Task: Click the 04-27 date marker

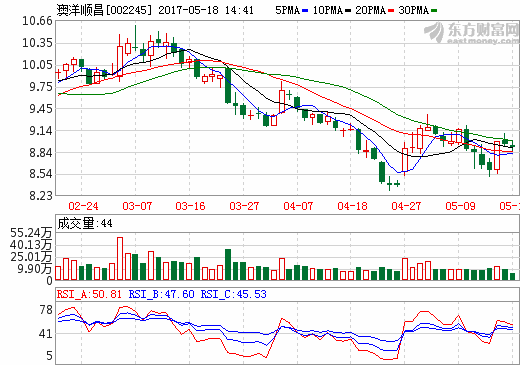Action: pyautogui.click(x=406, y=206)
